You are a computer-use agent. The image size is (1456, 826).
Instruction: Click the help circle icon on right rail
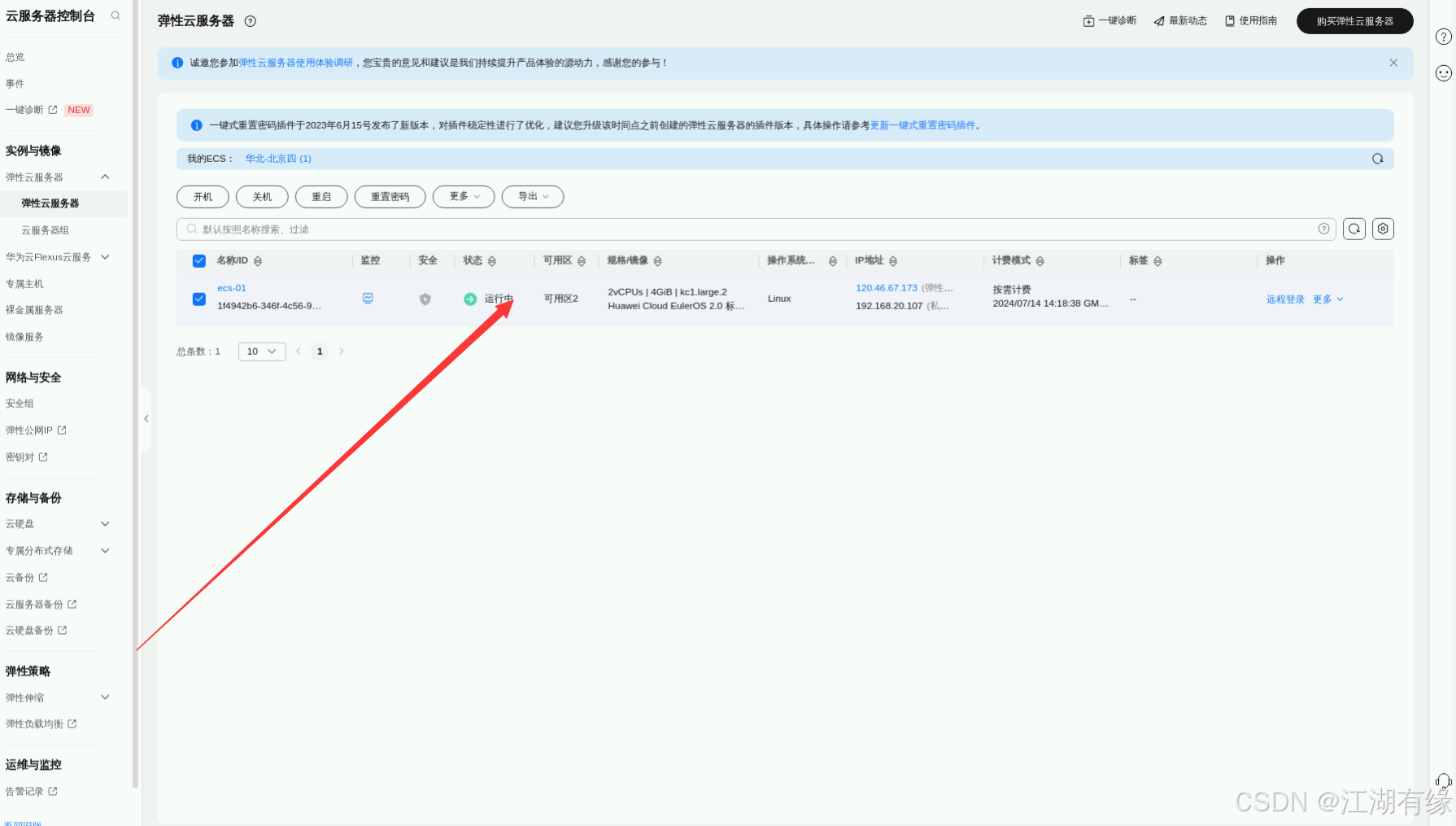pyautogui.click(x=1443, y=37)
